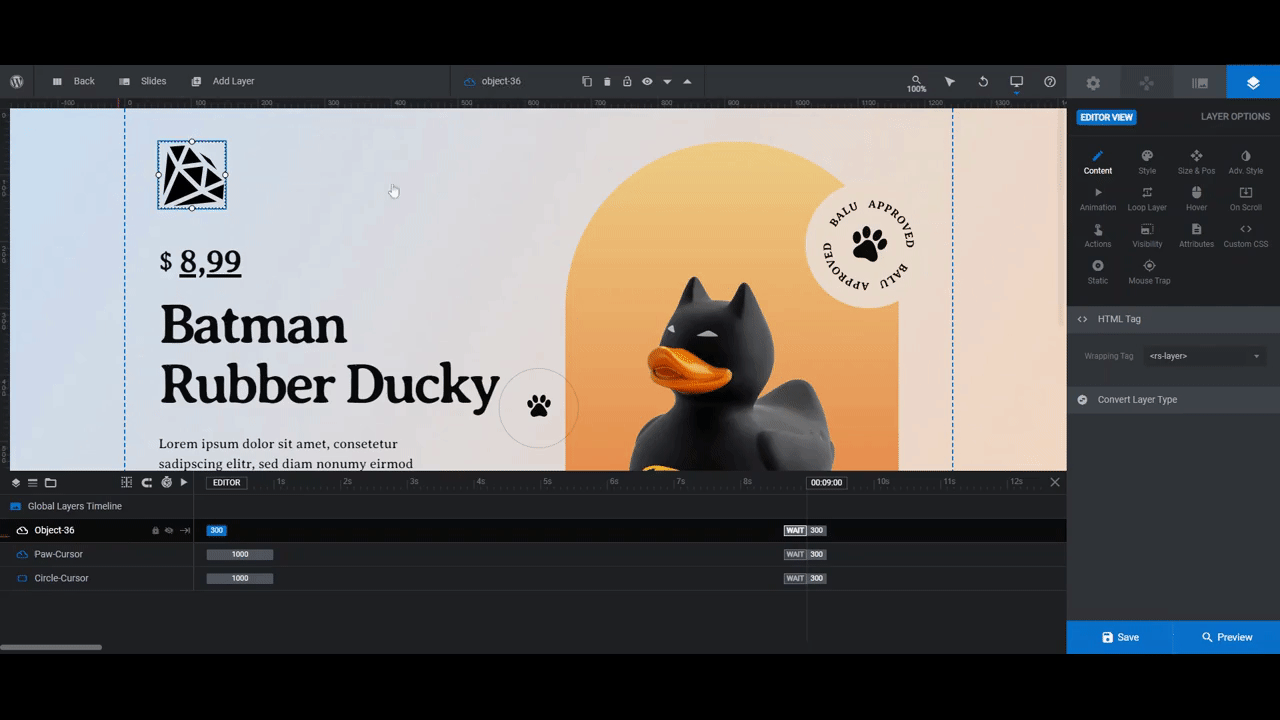The width and height of the screenshot is (1280, 720).
Task: Toggle layer lock in top toolbar
Action: [627, 81]
